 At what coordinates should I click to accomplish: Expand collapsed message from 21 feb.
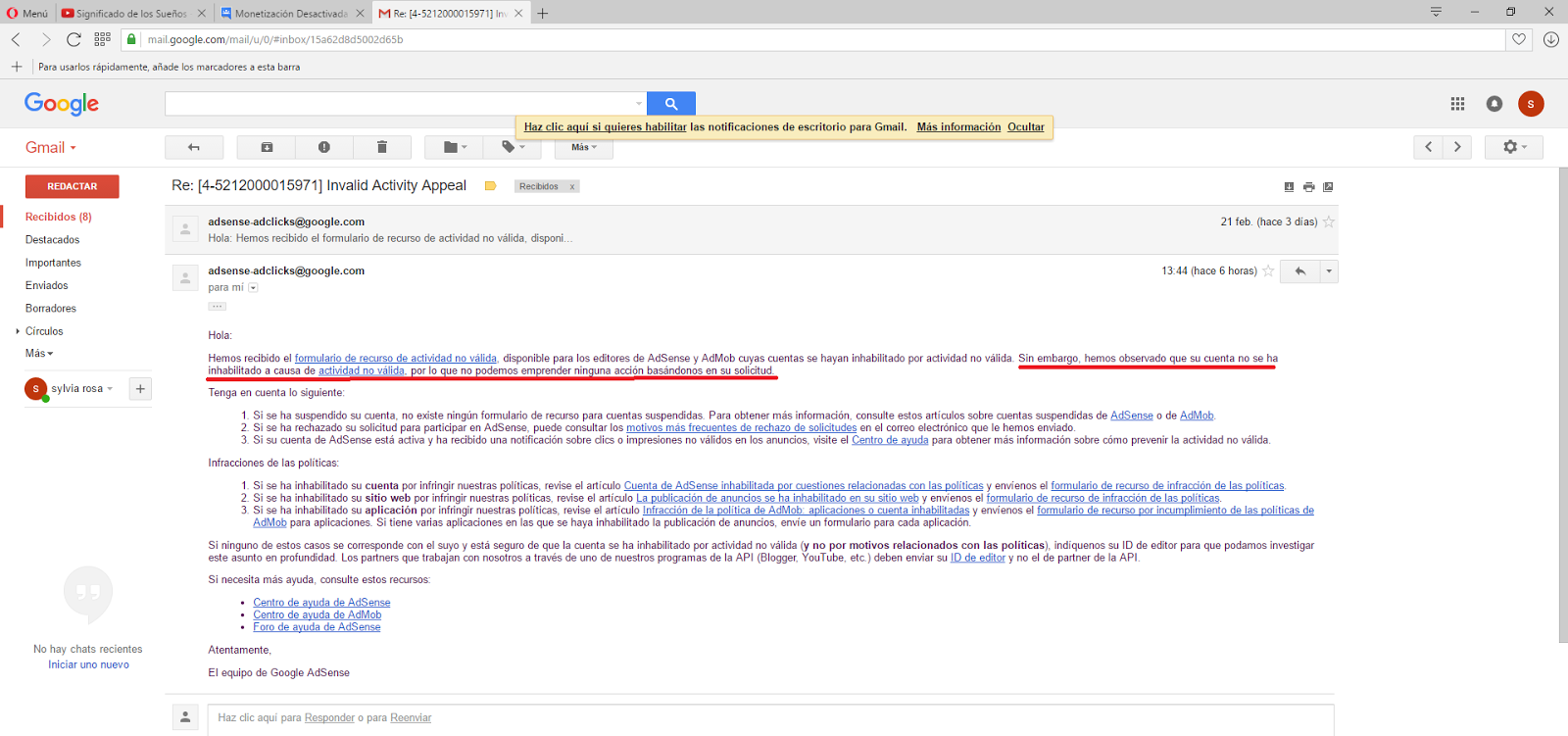pyautogui.click(x=752, y=229)
